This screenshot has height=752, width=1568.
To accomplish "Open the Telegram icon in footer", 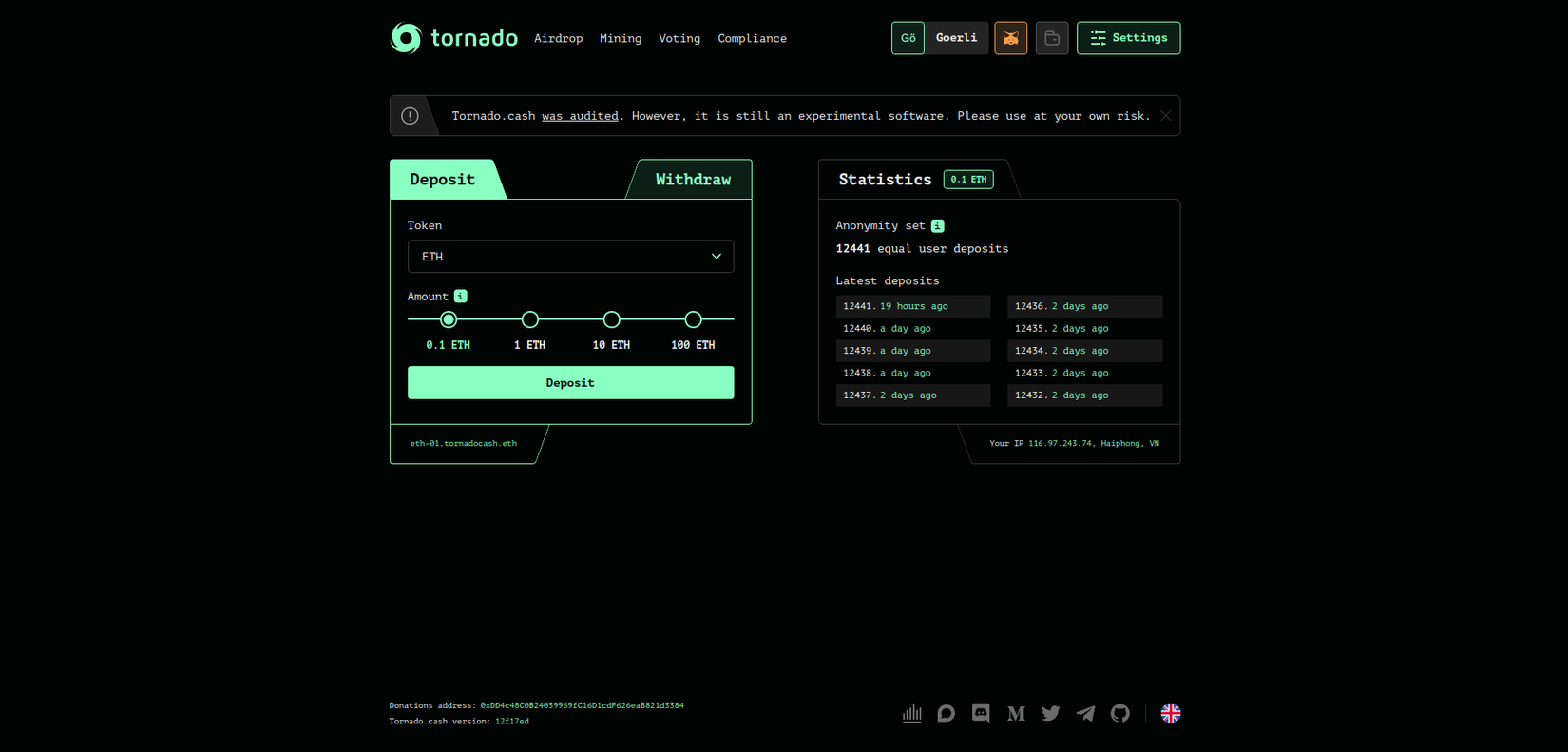I will pos(1085,713).
